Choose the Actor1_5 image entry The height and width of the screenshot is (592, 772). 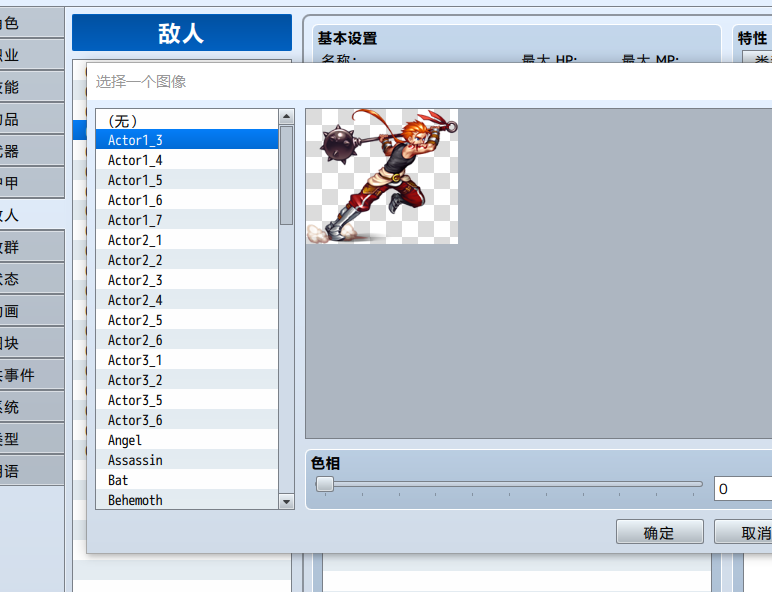point(187,180)
